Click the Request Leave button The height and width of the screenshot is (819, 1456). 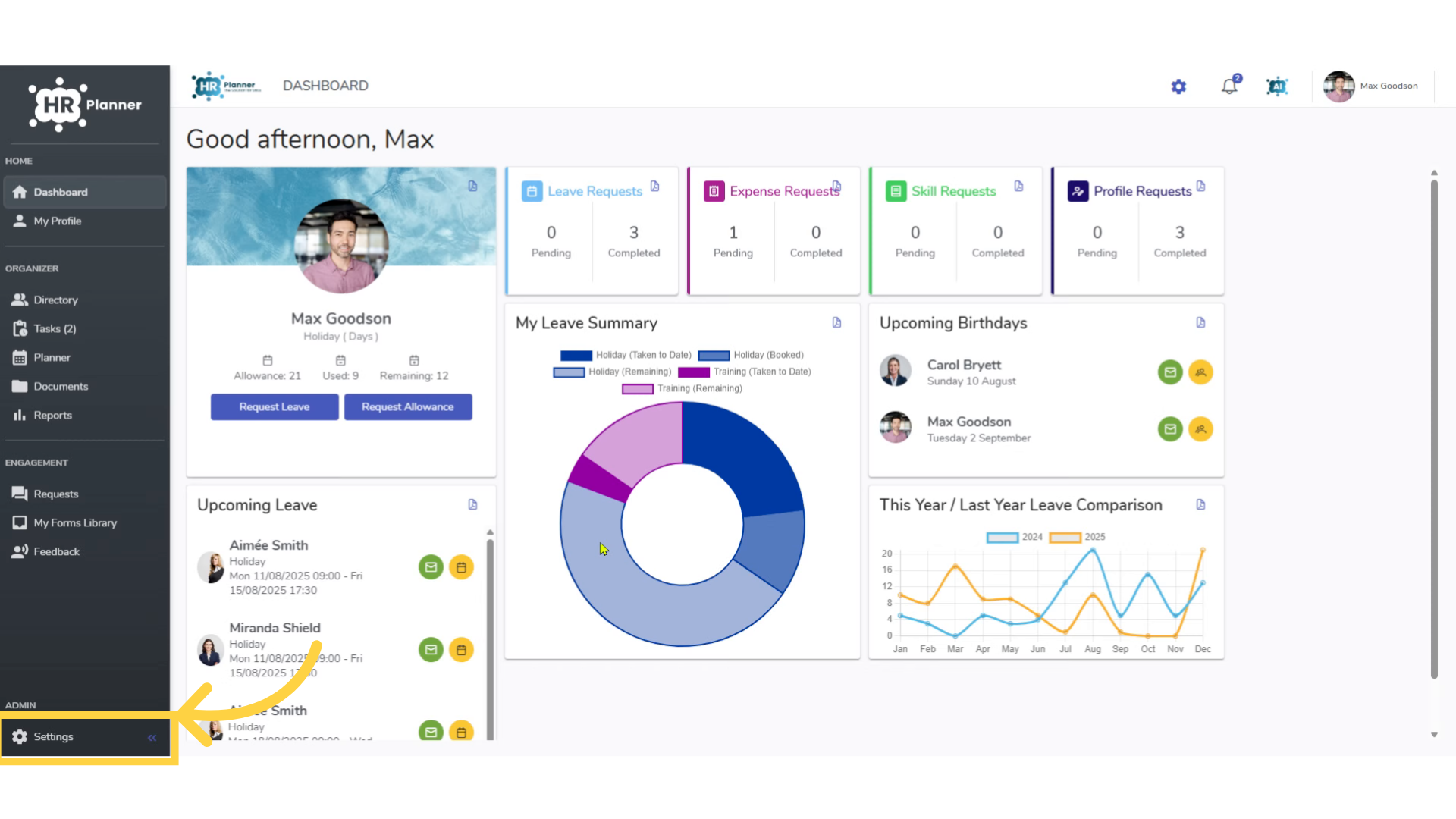[275, 407]
